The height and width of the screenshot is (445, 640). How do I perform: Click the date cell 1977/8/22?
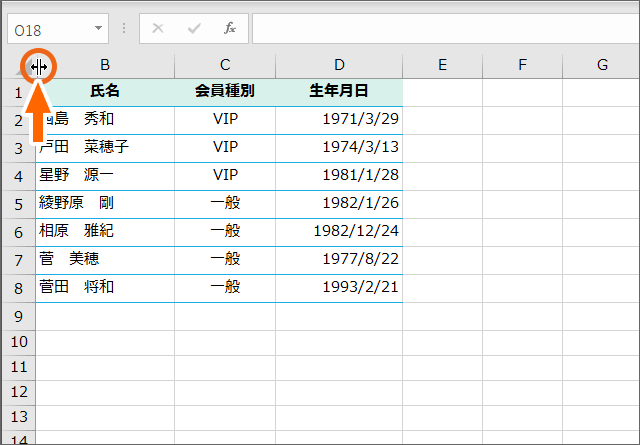coord(339,260)
